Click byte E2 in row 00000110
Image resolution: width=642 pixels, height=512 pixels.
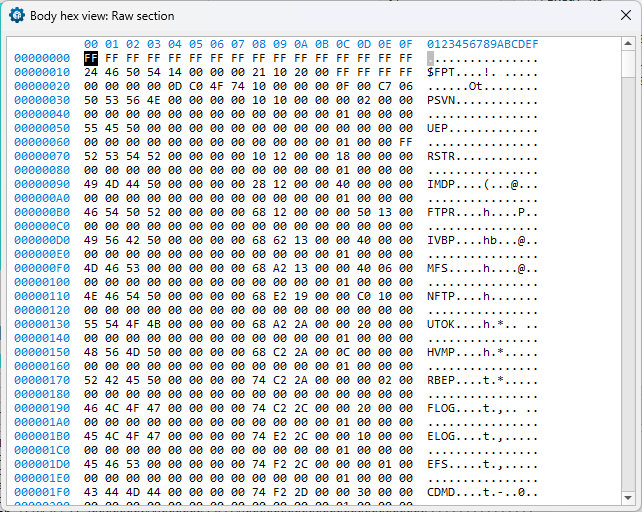click(x=280, y=296)
